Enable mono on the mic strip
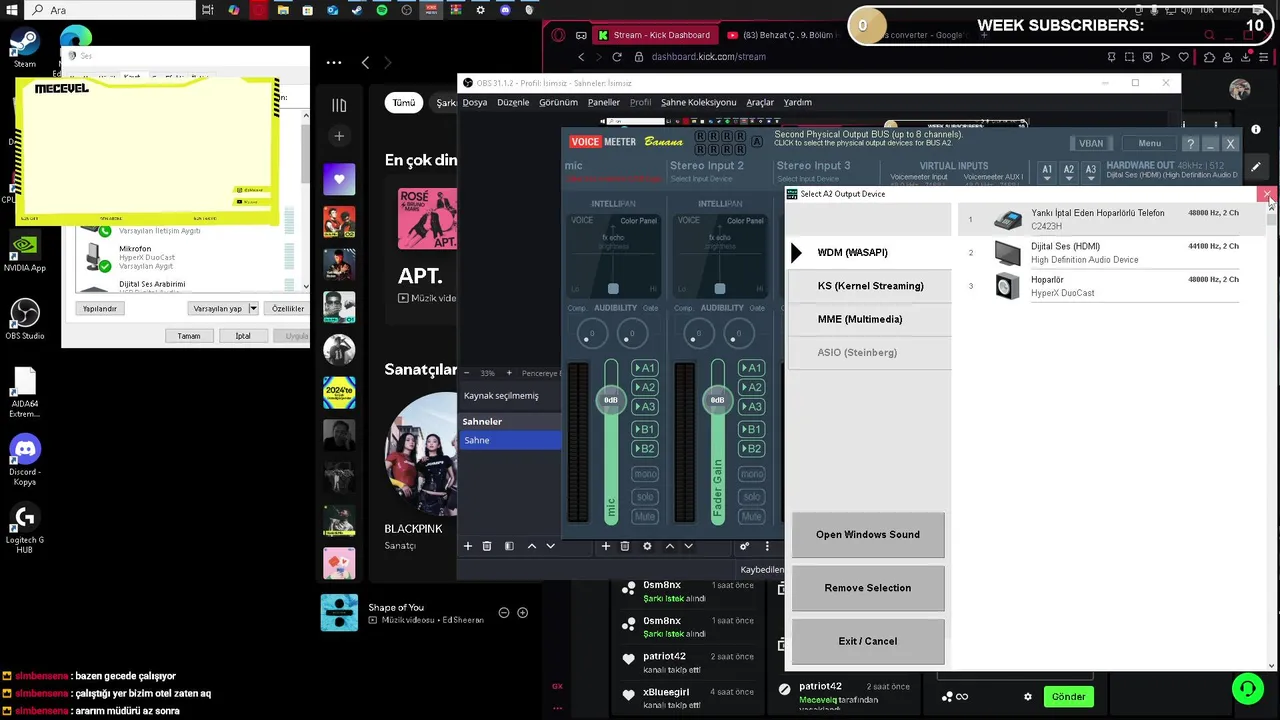This screenshot has height=720, width=1280. tap(645, 474)
